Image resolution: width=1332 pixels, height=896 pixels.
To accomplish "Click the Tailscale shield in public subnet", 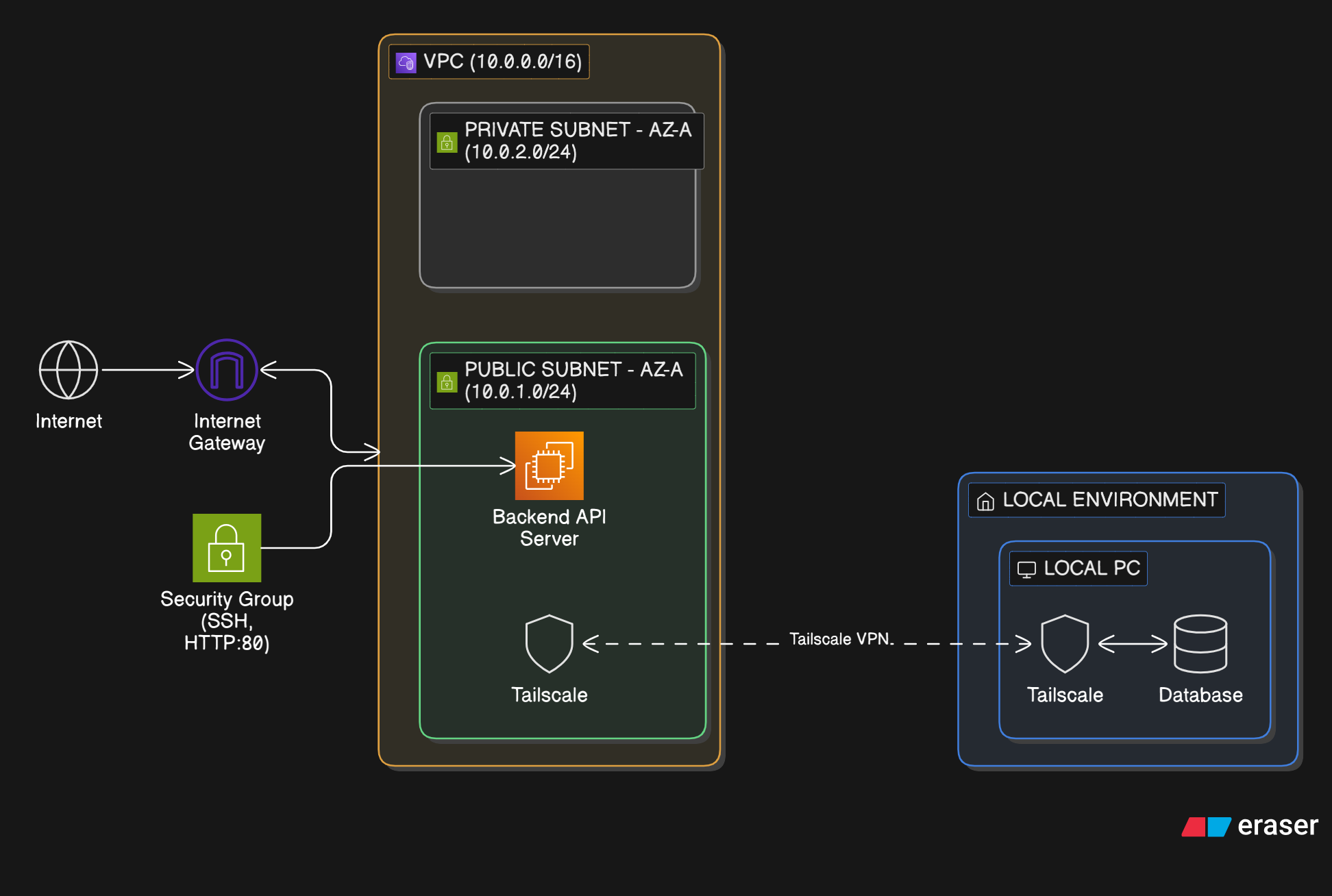I will (x=549, y=644).
